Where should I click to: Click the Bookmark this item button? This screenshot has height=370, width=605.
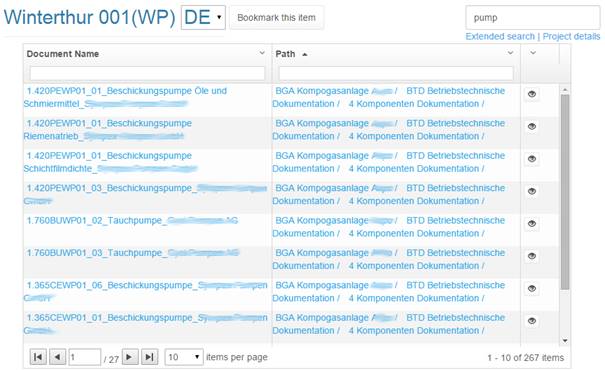point(276,18)
